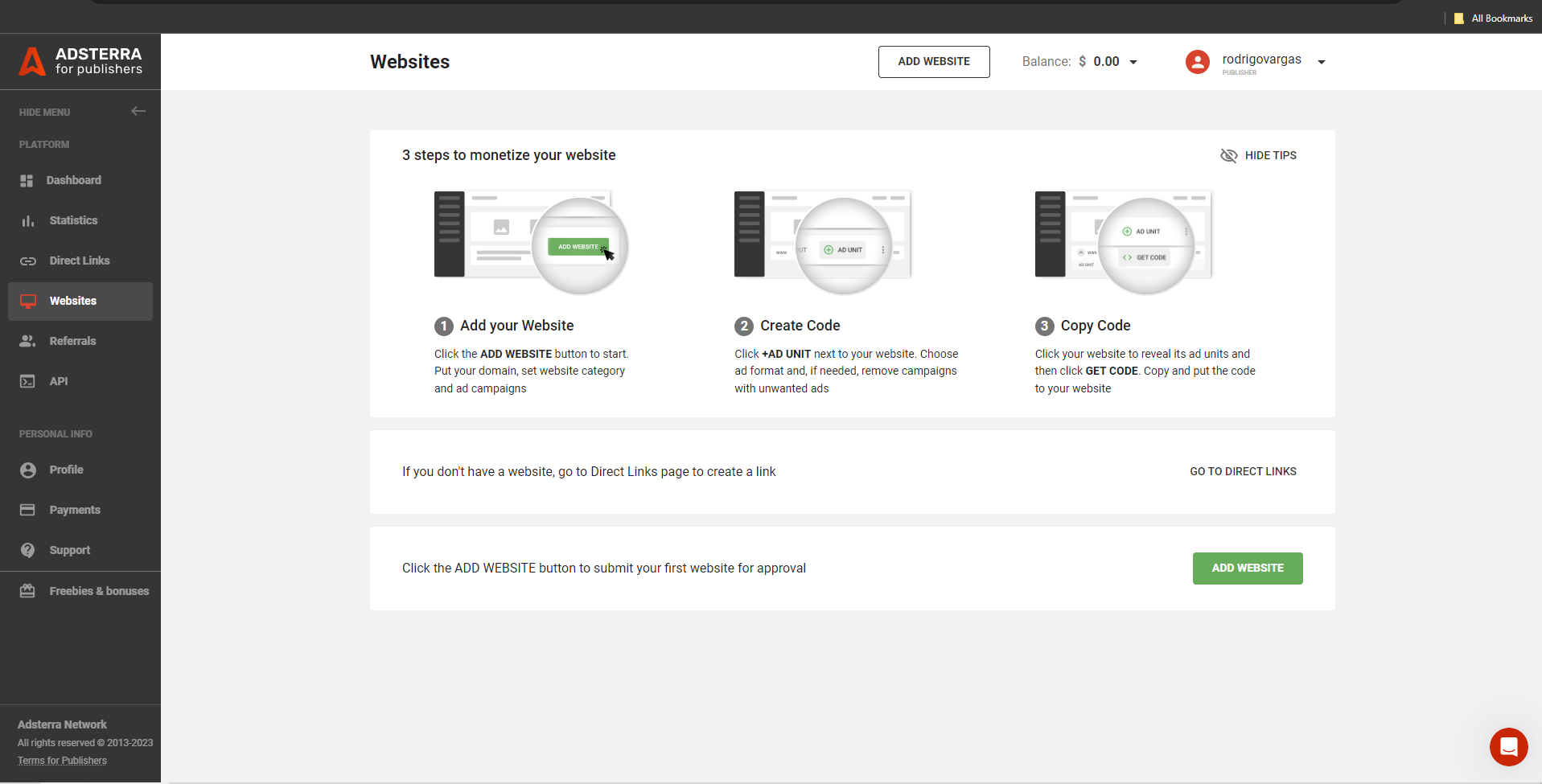The width and height of the screenshot is (1542, 784).
Task: Click the rodrigovargas username text
Action: (x=1261, y=60)
